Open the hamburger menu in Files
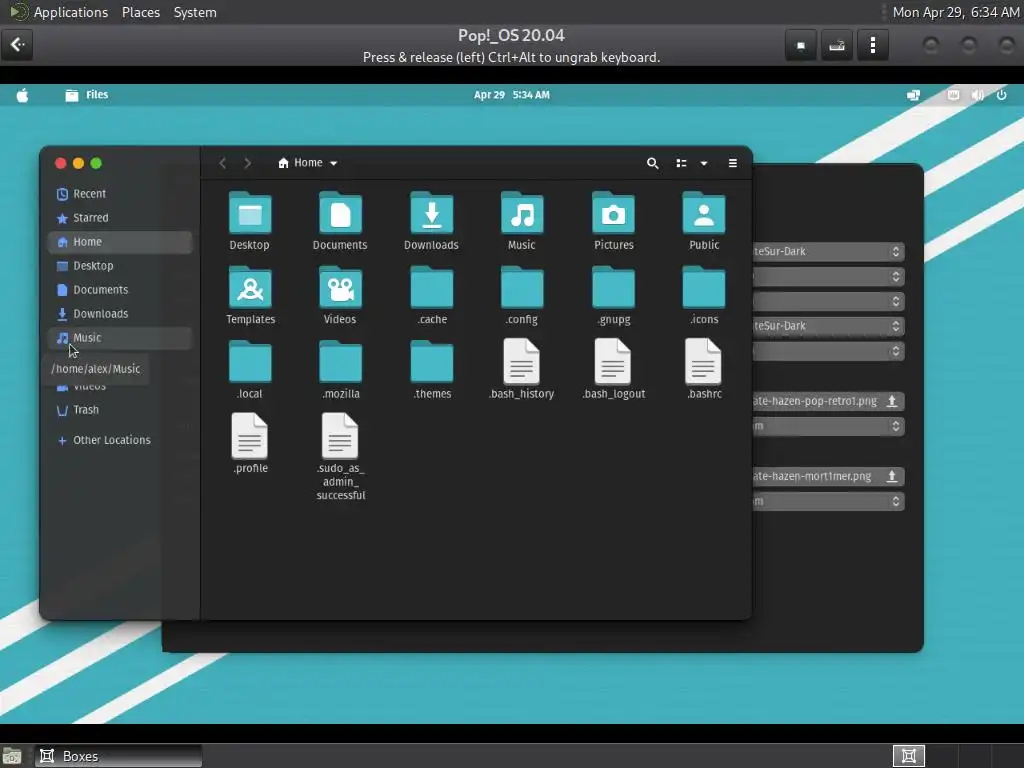This screenshot has height=768, width=1024. (x=733, y=163)
